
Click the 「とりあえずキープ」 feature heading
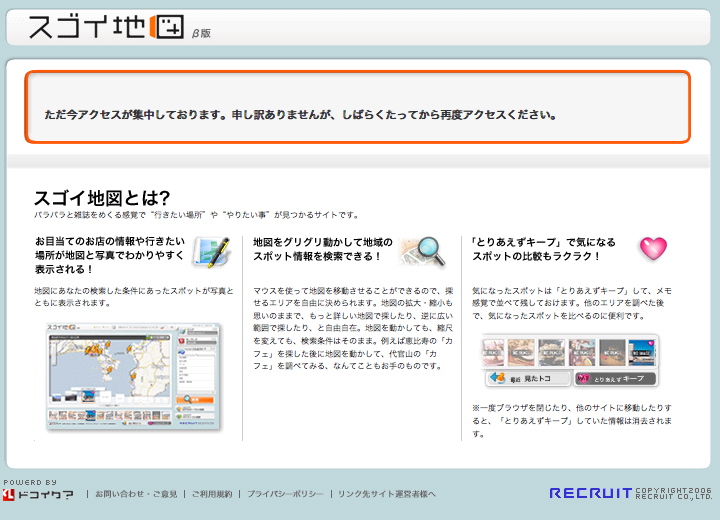pos(542,249)
